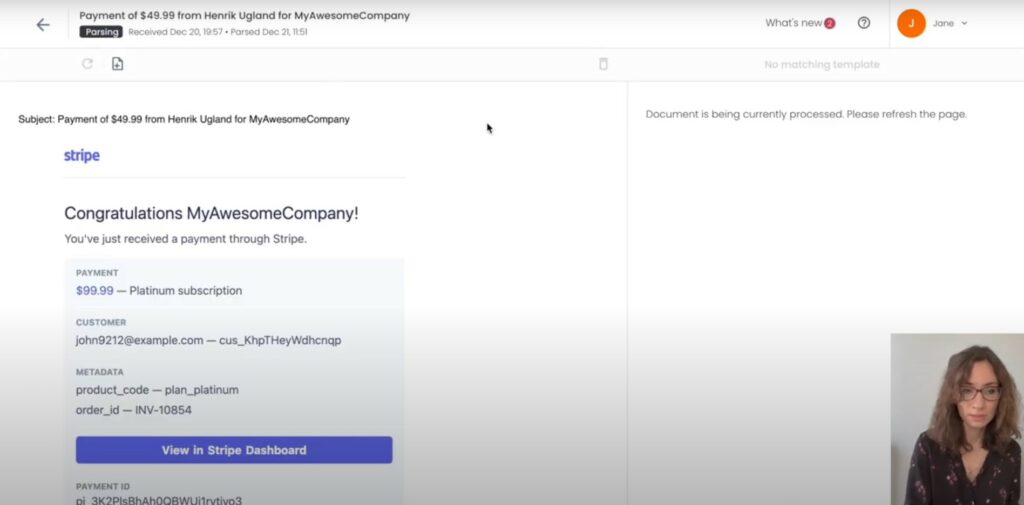Click the document title in header
Screen dimensions: 1024x505
[x=244, y=16]
